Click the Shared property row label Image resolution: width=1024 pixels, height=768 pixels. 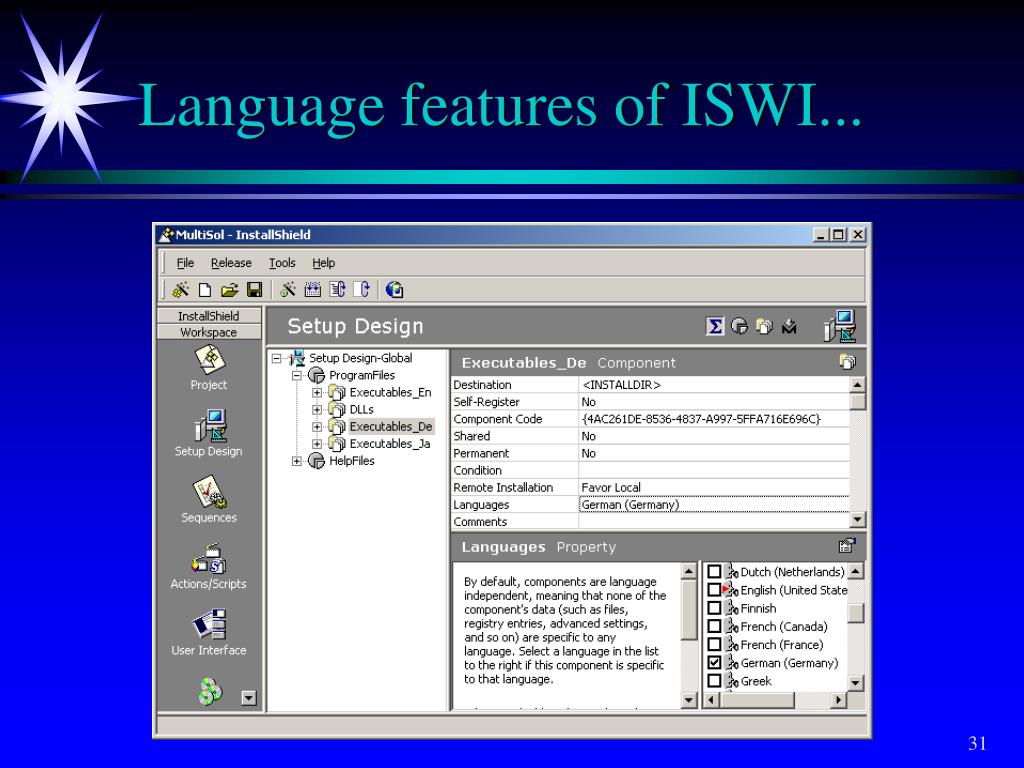(x=472, y=436)
